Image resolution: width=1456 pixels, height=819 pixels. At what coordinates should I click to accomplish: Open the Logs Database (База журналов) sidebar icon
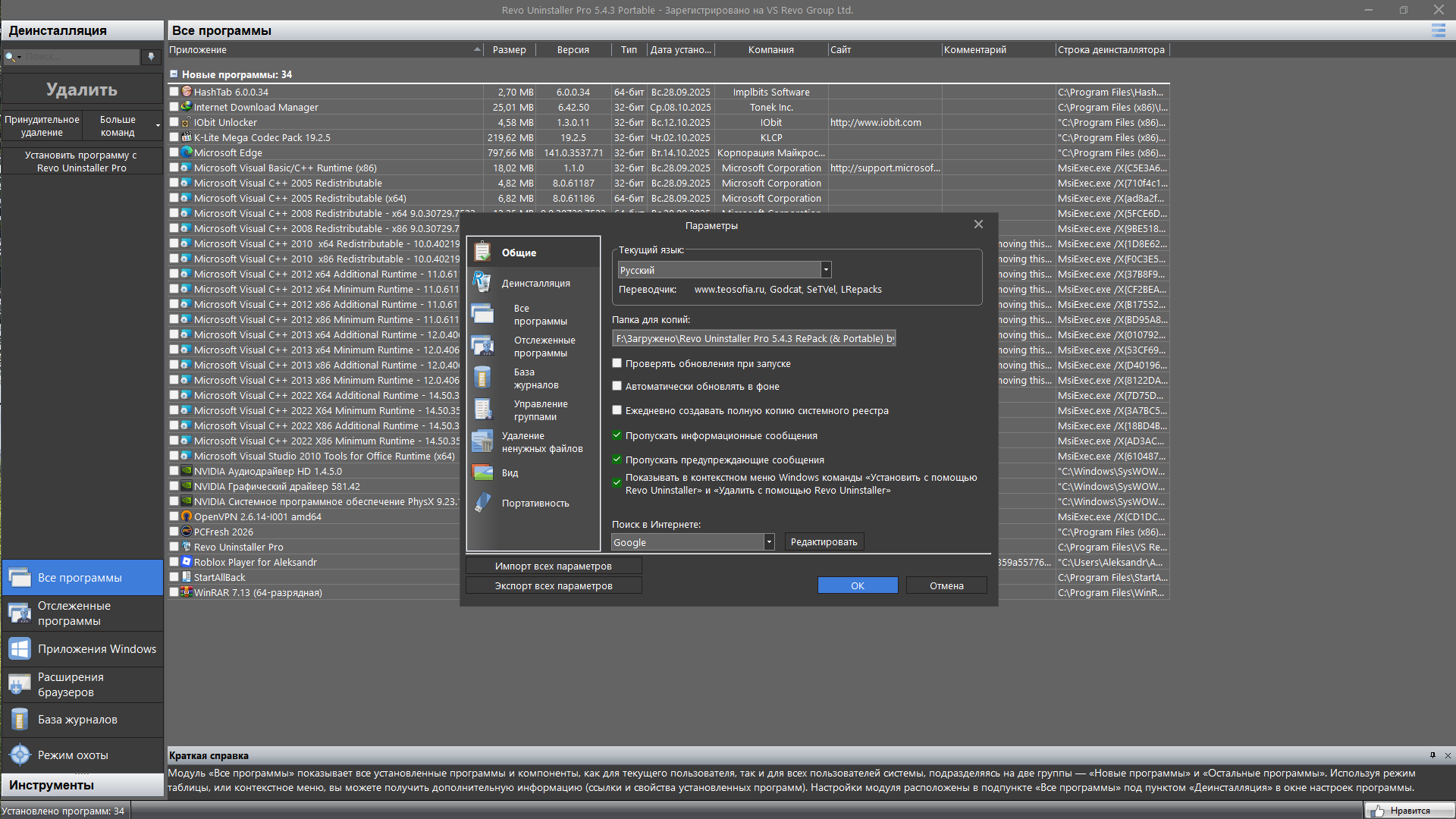pos(20,720)
